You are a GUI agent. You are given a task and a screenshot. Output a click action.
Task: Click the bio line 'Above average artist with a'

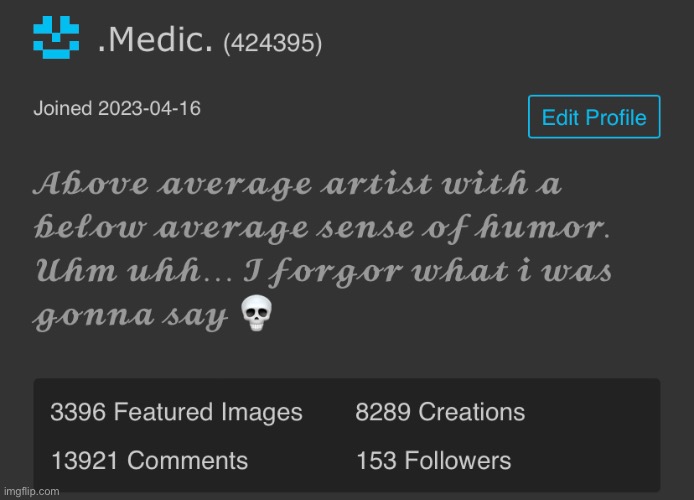[297, 185]
